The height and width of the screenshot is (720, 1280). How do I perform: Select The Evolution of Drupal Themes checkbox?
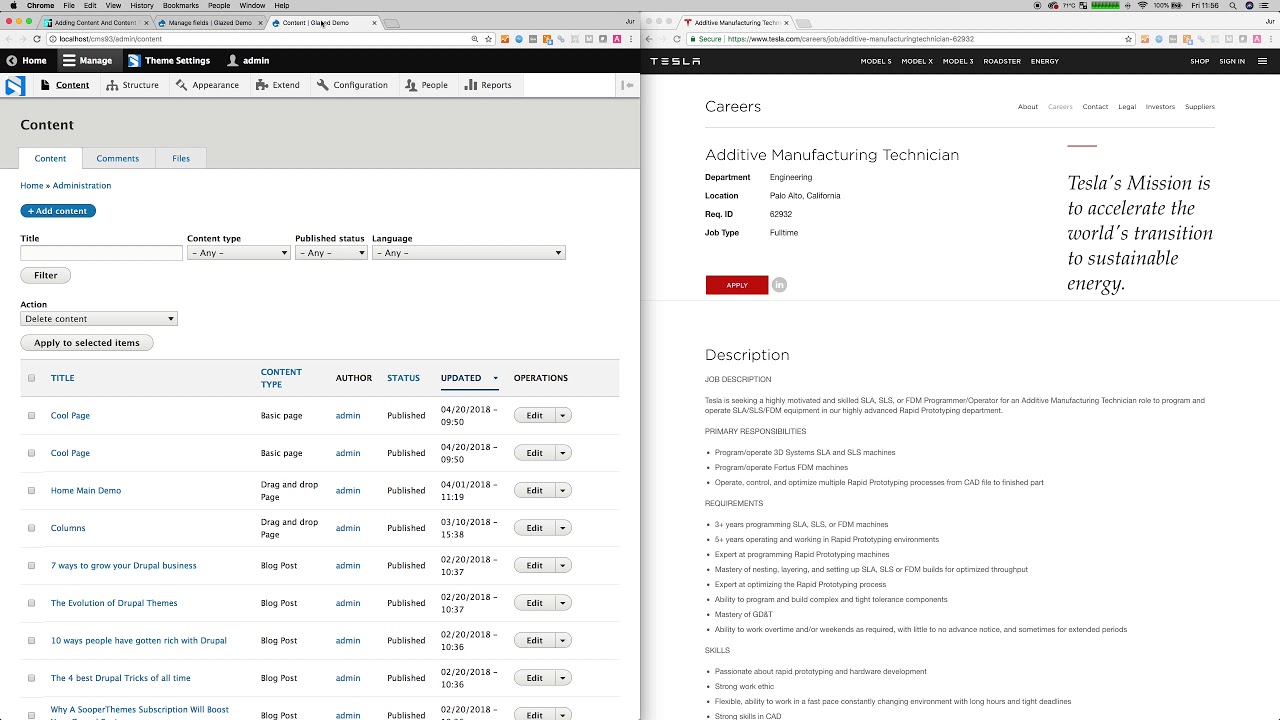coord(31,603)
